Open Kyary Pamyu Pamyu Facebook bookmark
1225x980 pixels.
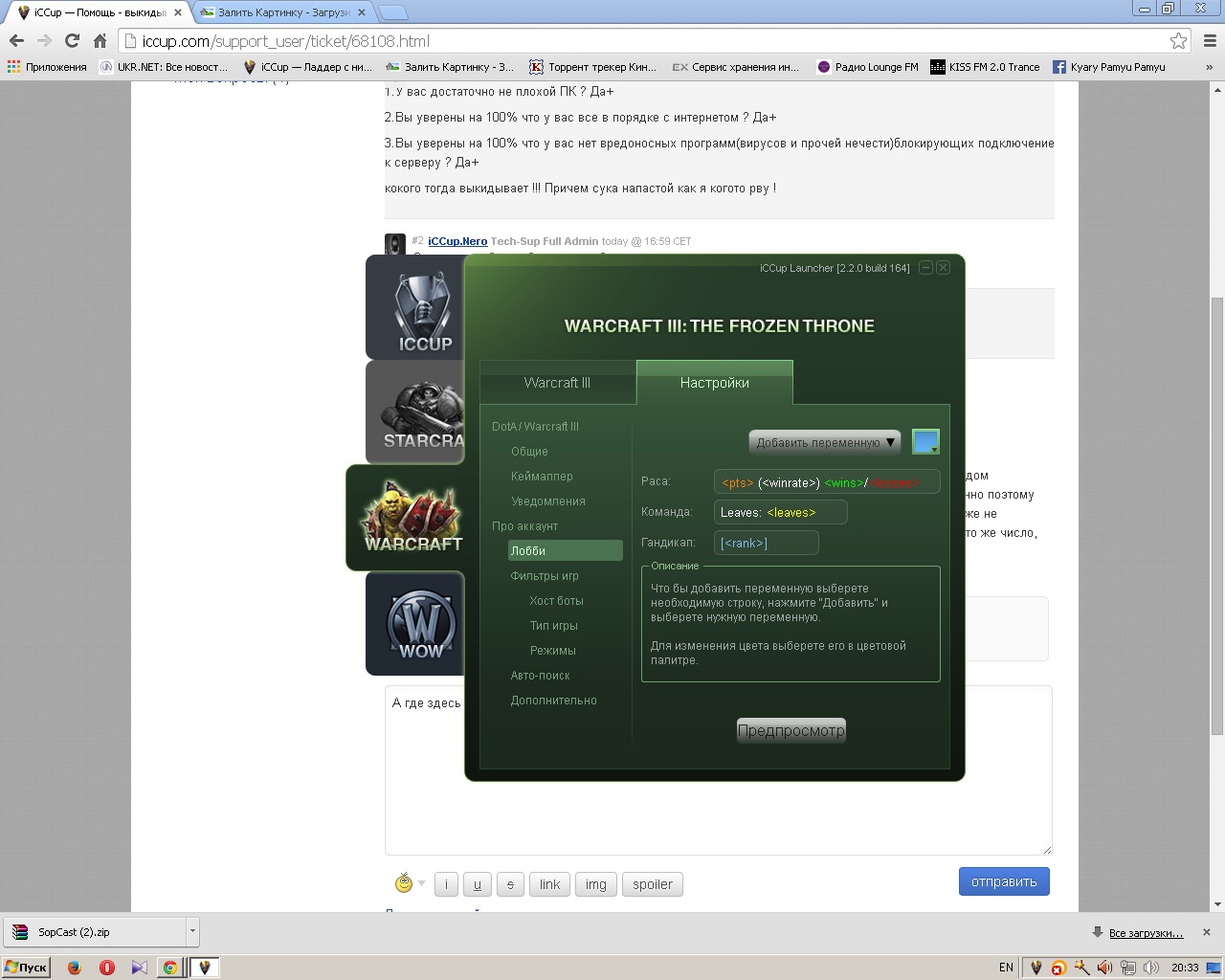pyautogui.click(x=1109, y=67)
